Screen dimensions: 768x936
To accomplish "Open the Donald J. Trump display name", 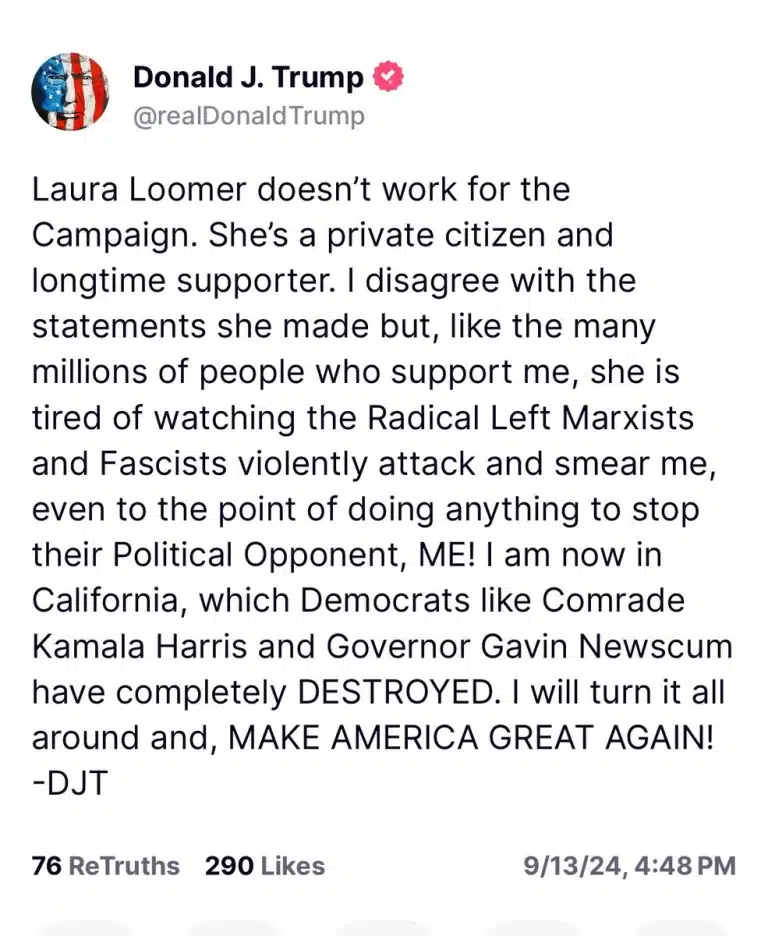I will click(x=248, y=77).
